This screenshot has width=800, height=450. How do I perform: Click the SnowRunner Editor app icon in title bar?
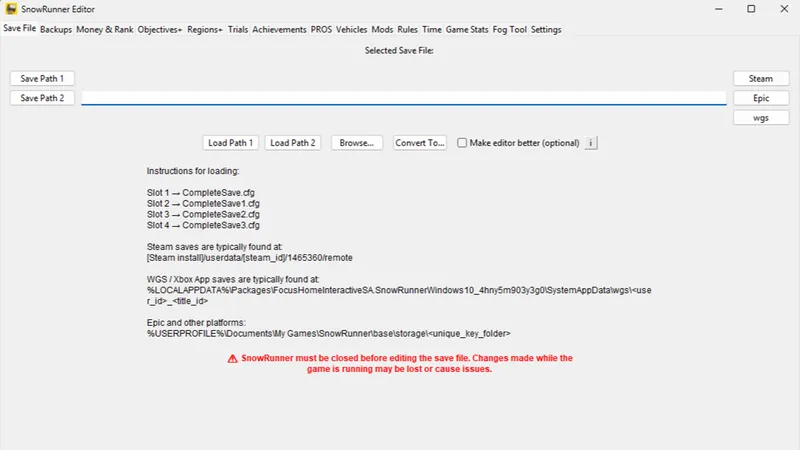[11, 9]
